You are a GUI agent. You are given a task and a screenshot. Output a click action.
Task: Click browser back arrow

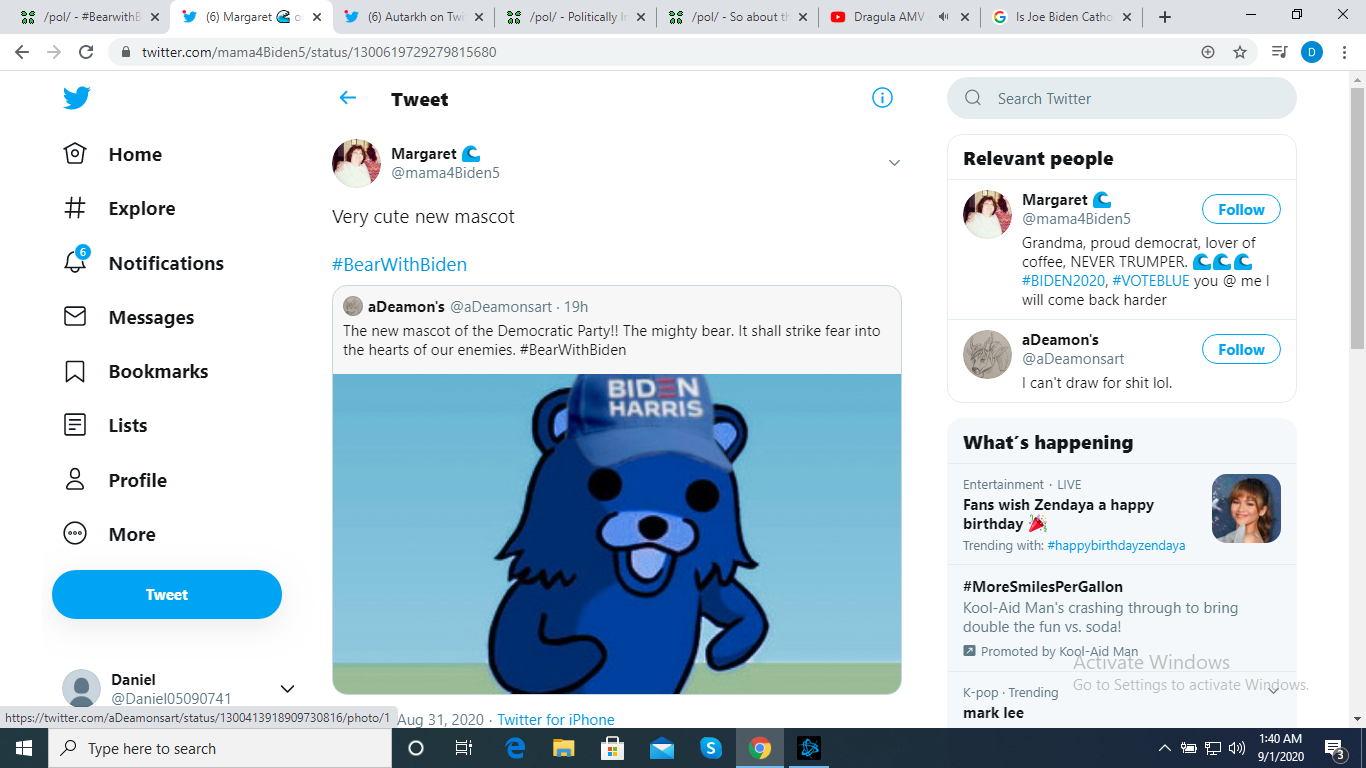pyautogui.click(x=22, y=52)
